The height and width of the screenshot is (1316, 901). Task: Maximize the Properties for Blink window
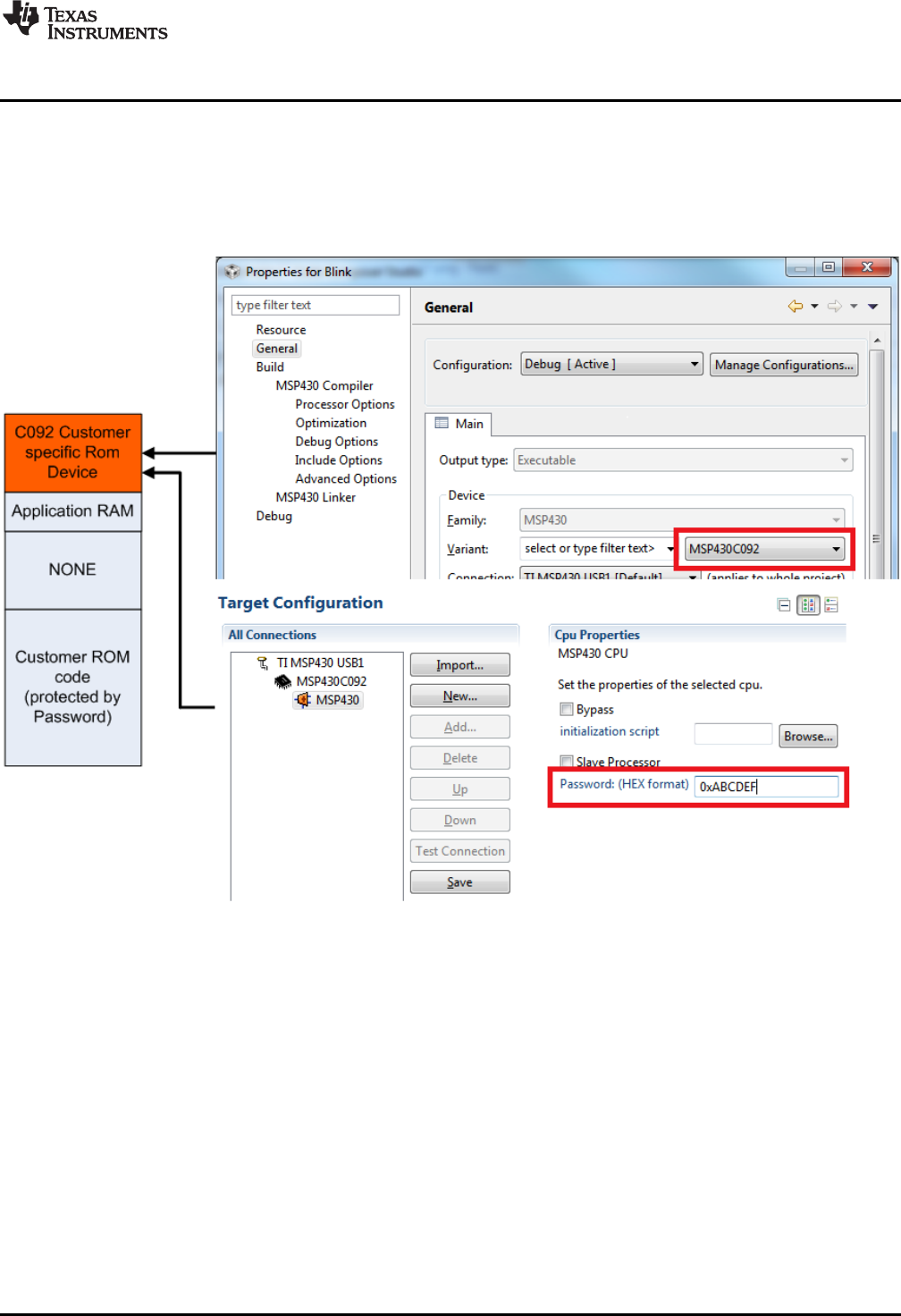pos(829,267)
